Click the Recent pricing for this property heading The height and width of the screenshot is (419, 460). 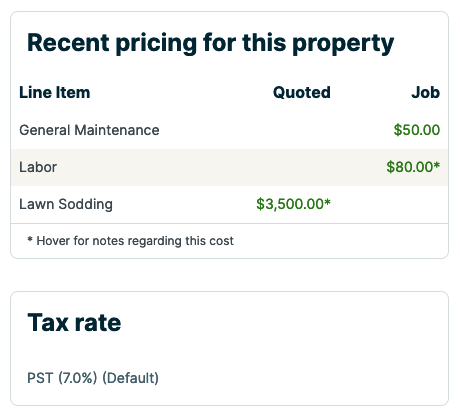210,43
